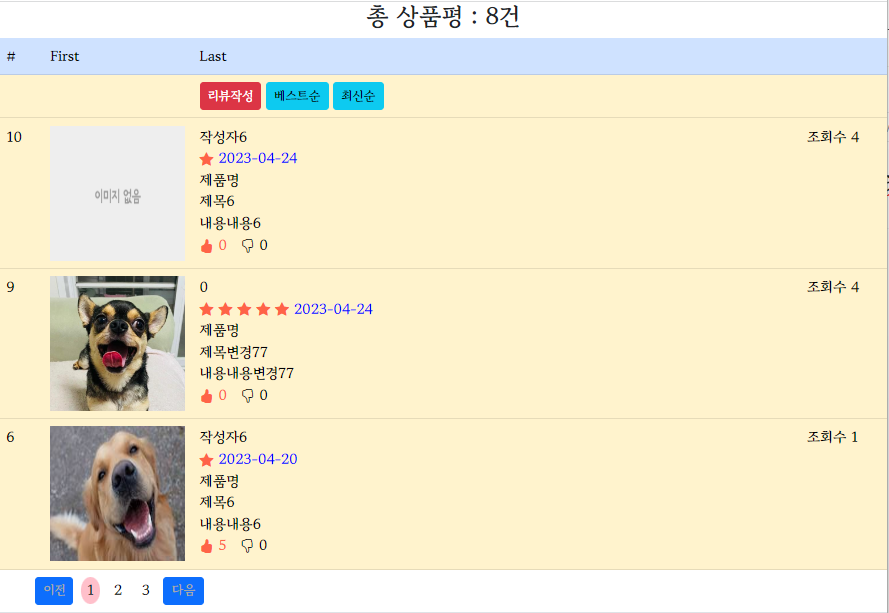889x613 pixels.
Task: Go to page 2
Action: [118, 590]
